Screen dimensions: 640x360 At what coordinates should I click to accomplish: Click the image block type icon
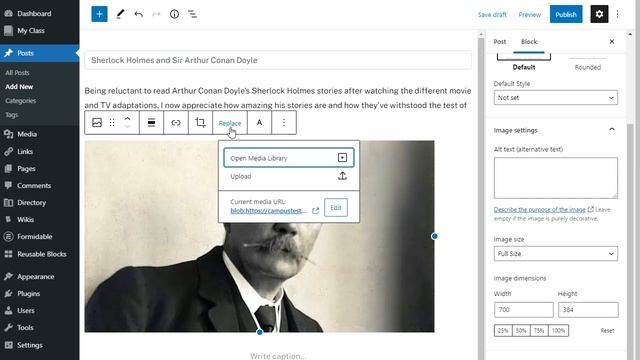coord(97,122)
